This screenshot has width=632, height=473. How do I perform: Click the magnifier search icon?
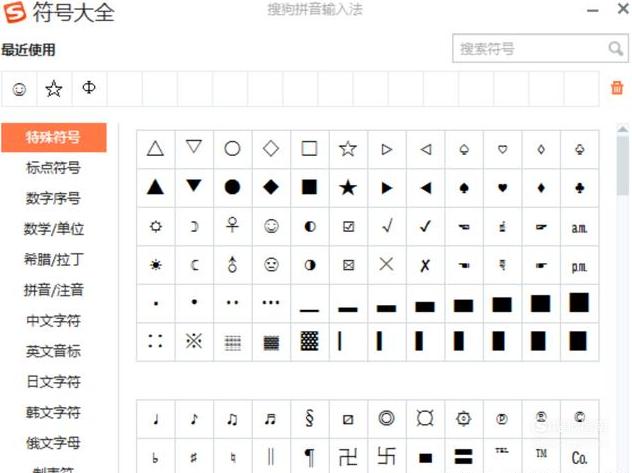click(x=615, y=49)
